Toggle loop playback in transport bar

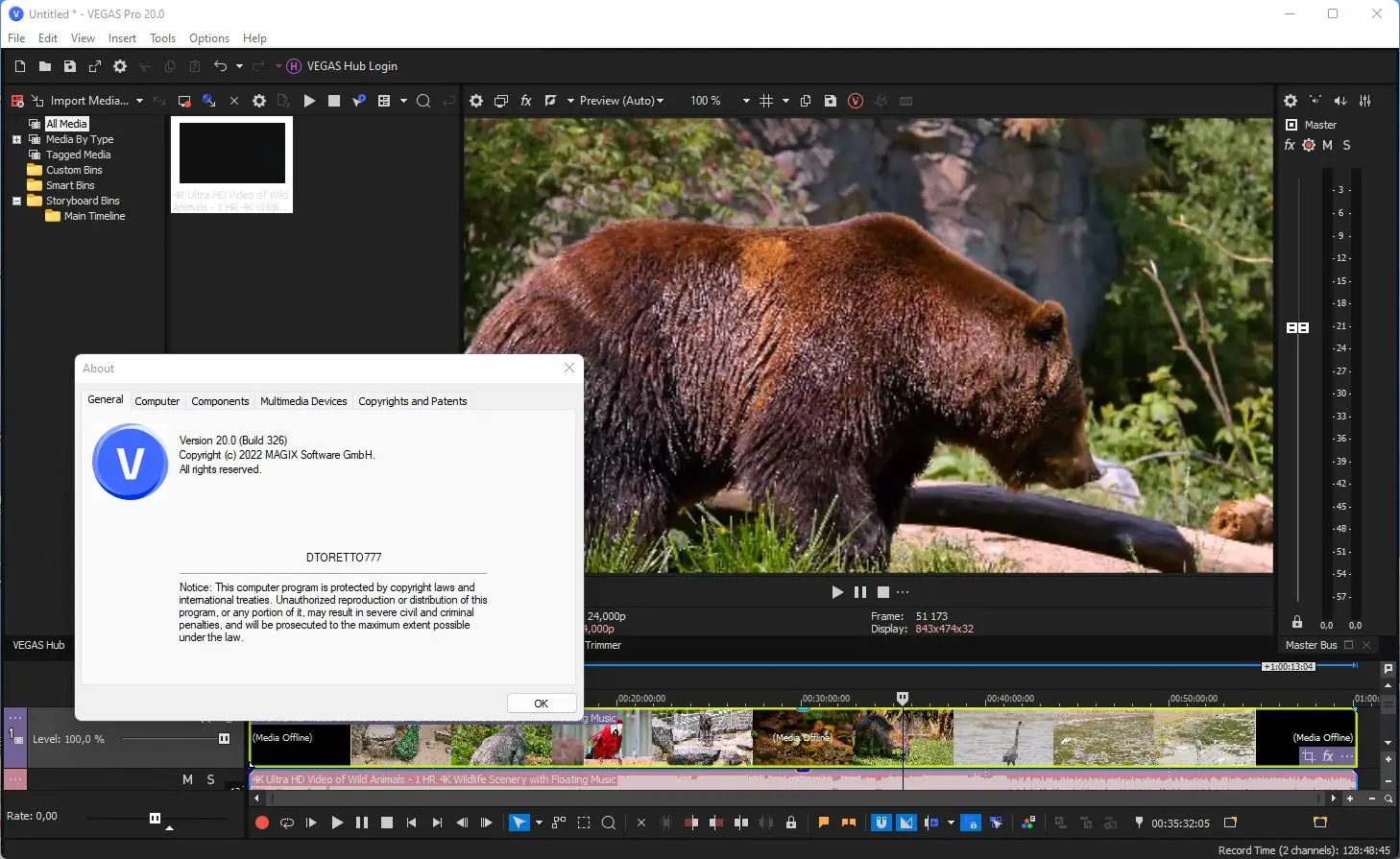pyautogui.click(x=286, y=823)
